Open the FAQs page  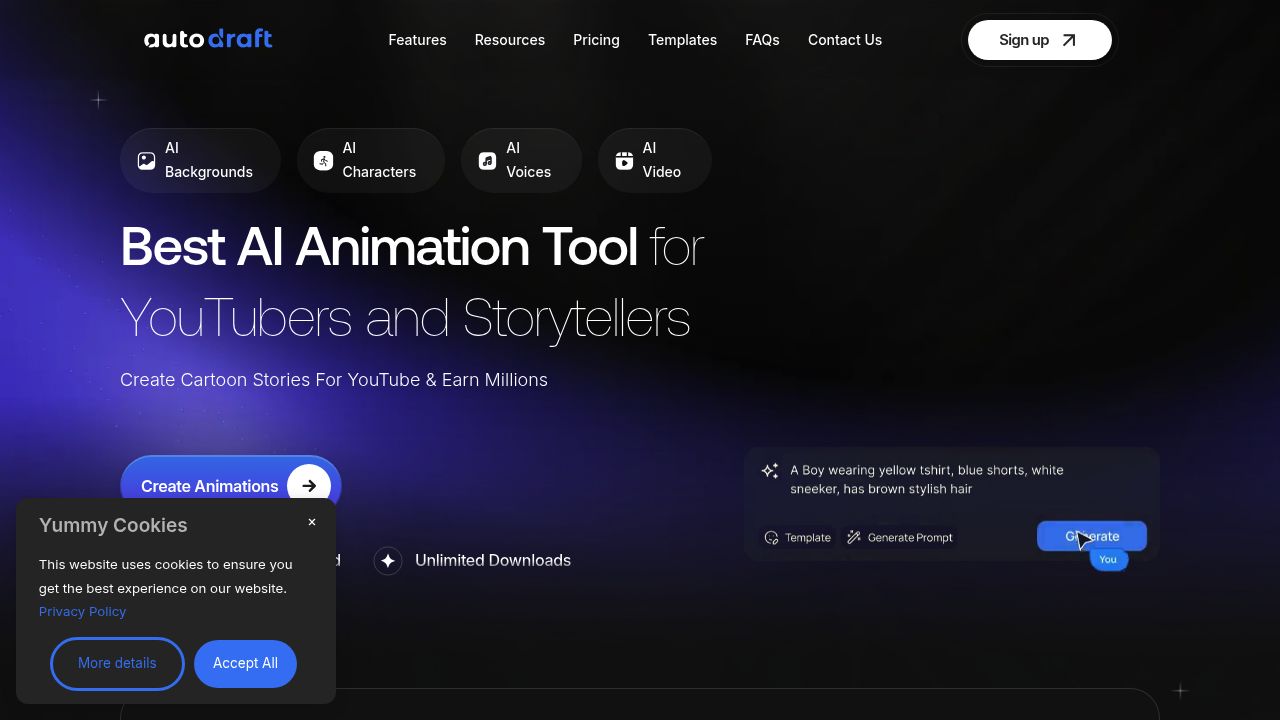[762, 40]
